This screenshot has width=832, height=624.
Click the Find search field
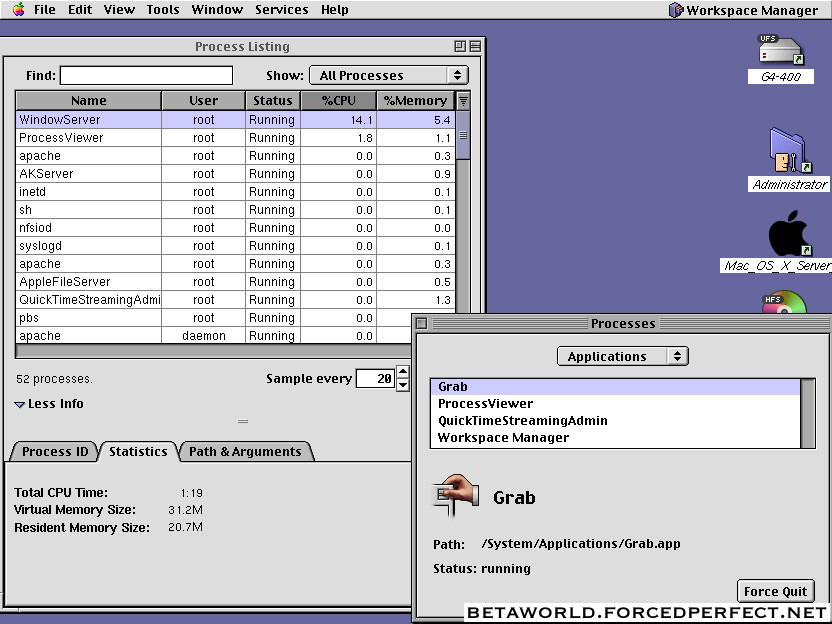pyautogui.click(x=146, y=75)
